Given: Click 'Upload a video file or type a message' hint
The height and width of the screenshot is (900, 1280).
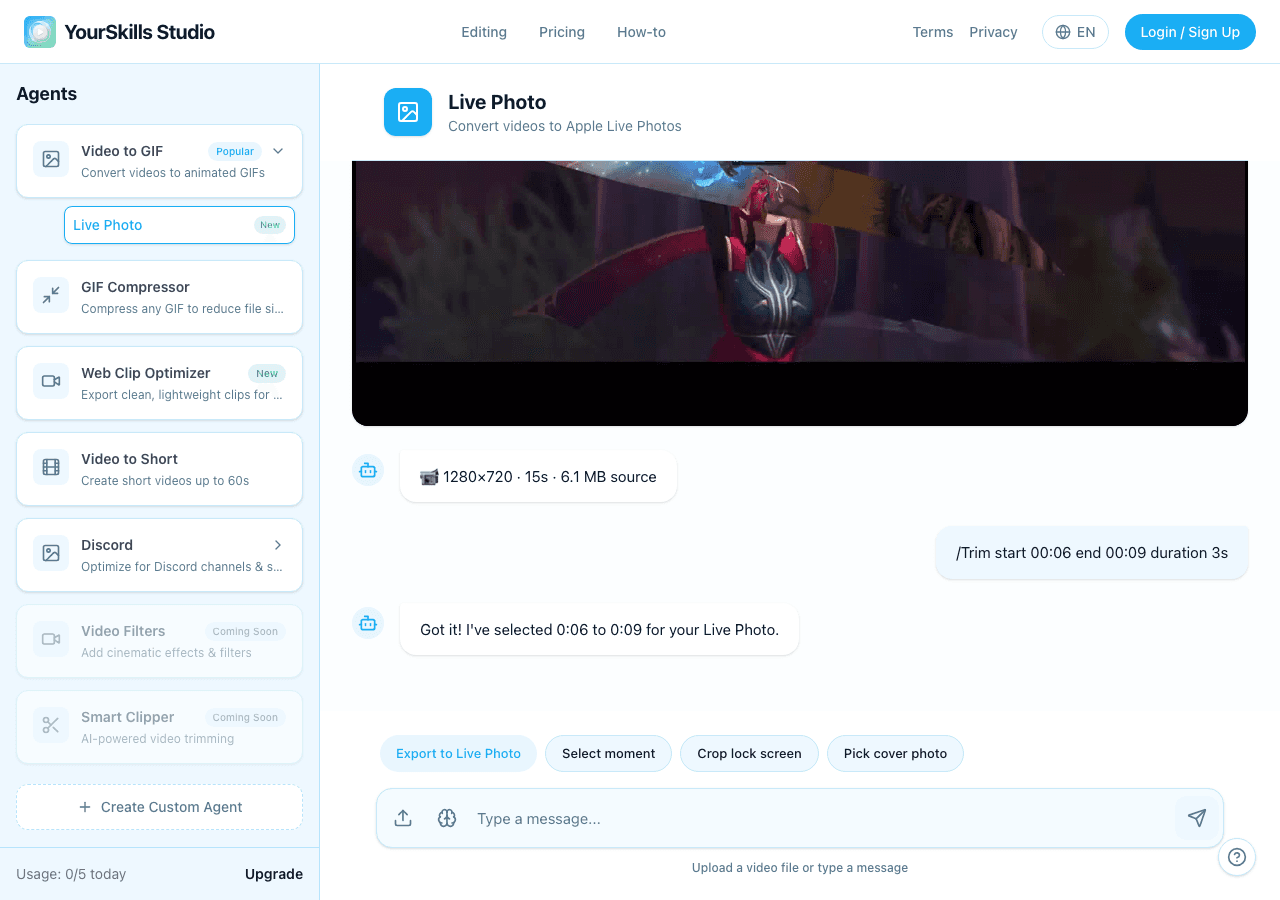Looking at the screenshot, I should (x=800, y=867).
